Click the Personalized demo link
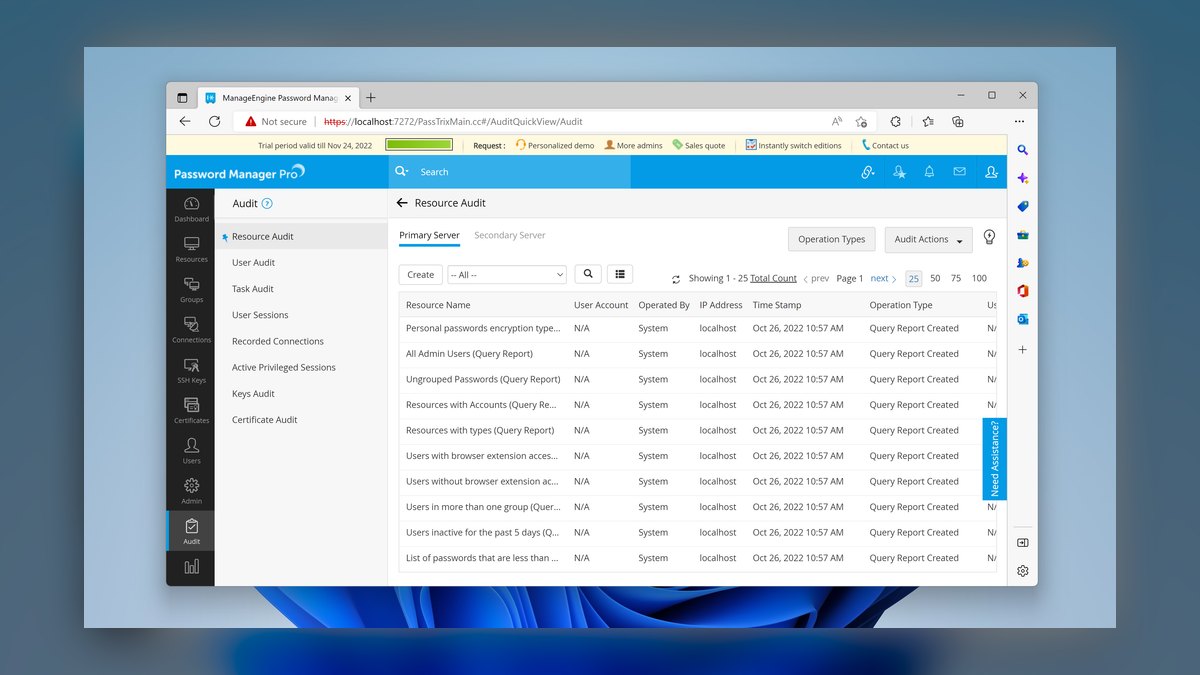 [x=555, y=145]
